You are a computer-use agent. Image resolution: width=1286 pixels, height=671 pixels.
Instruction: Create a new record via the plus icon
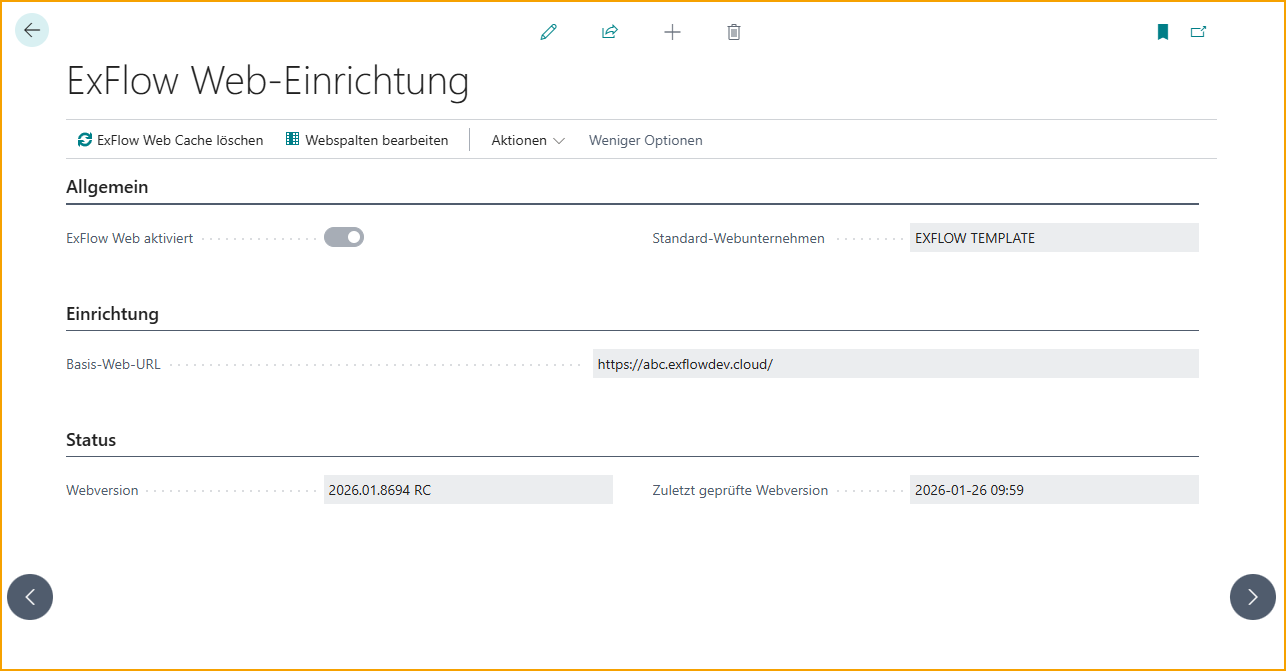672,31
